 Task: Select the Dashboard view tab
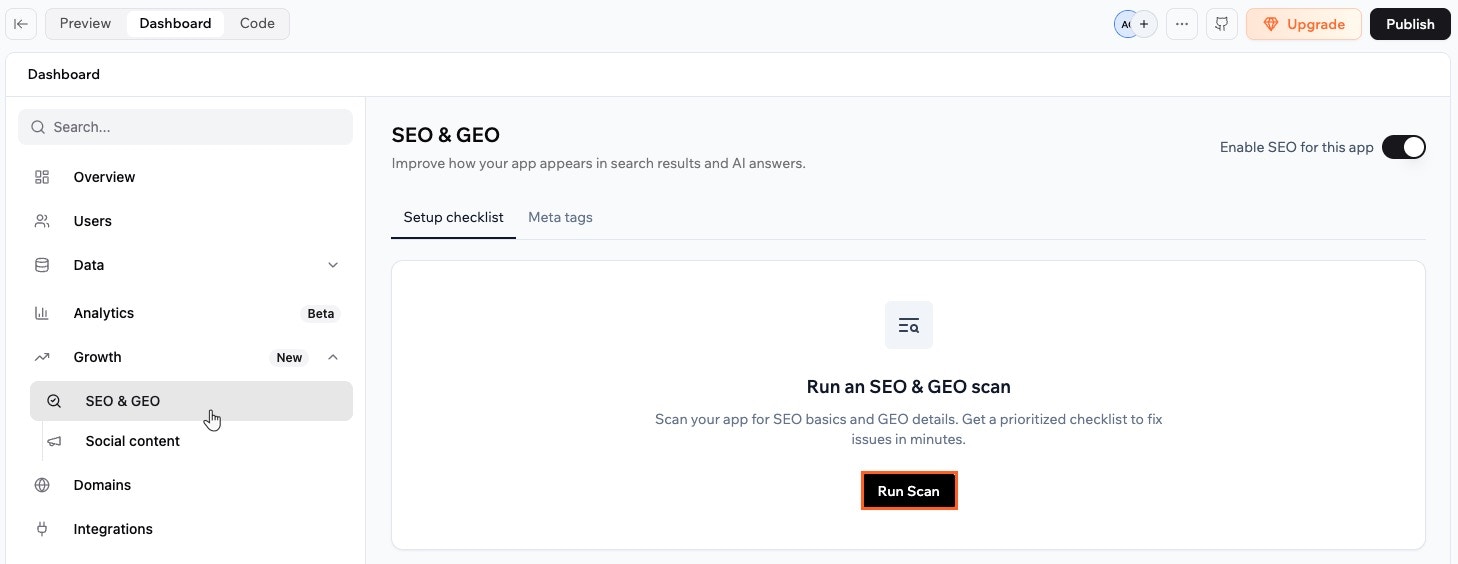(175, 24)
